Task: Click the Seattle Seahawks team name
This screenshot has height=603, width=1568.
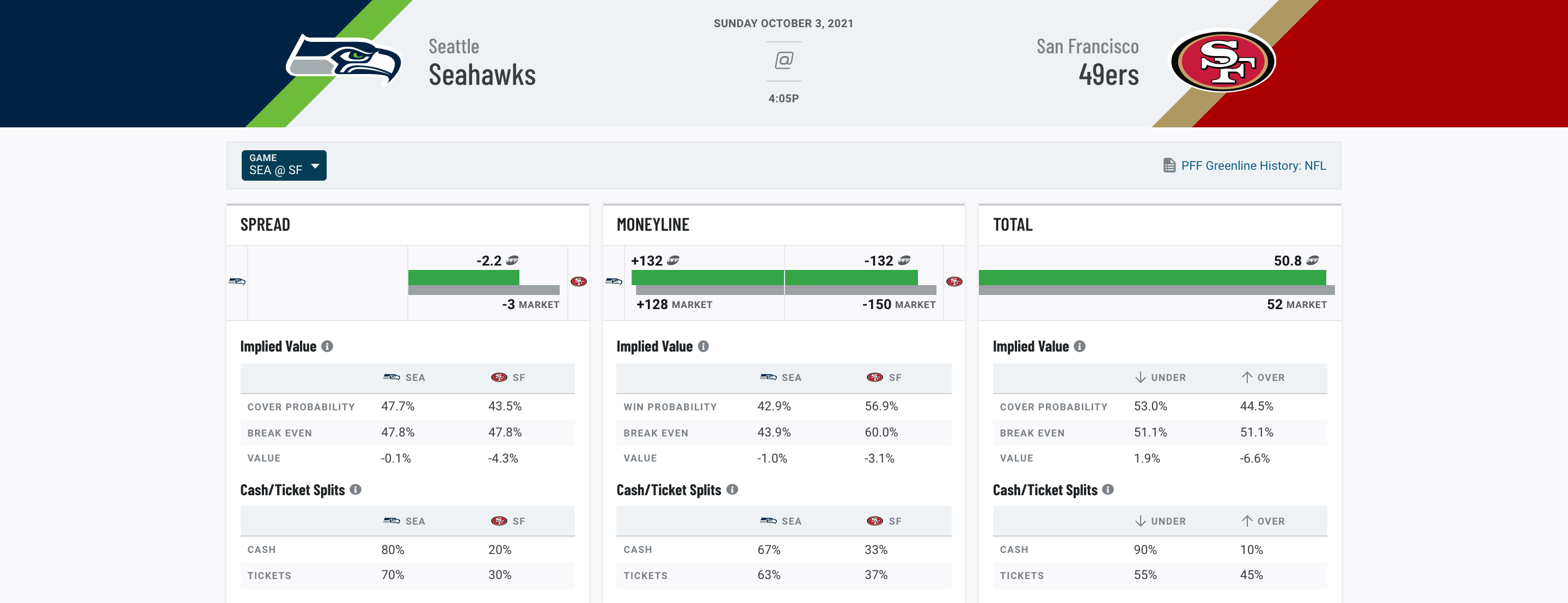Action: 481,63
